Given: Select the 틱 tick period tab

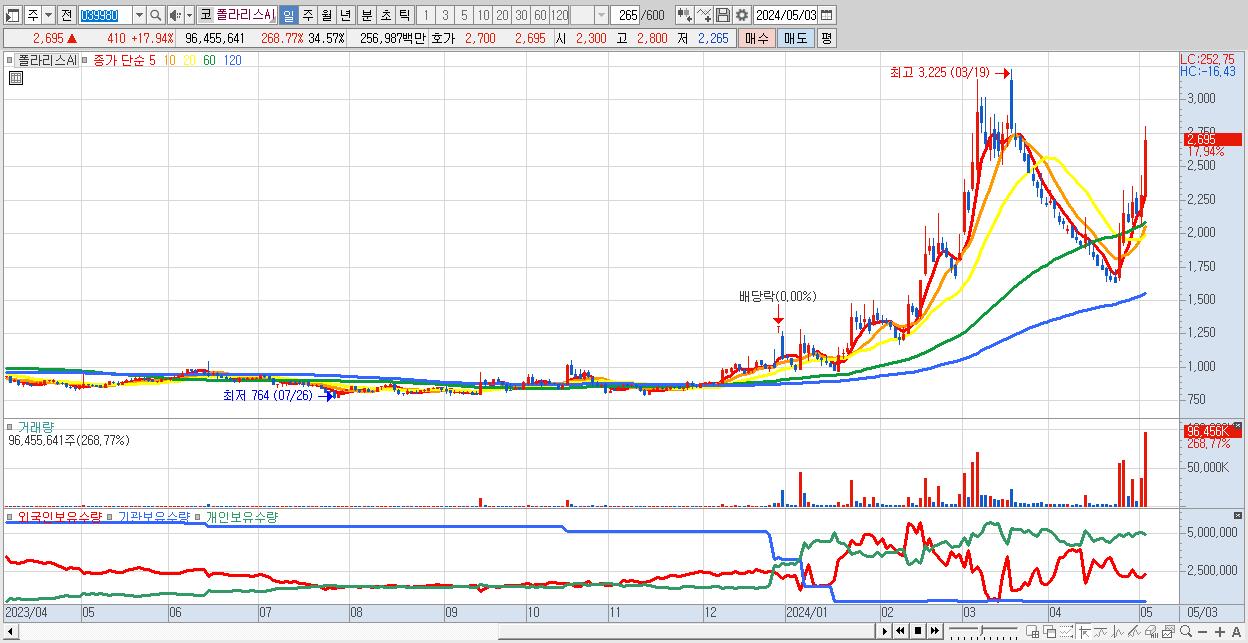Looking at the screenshot, I should [x=404, y=15].
